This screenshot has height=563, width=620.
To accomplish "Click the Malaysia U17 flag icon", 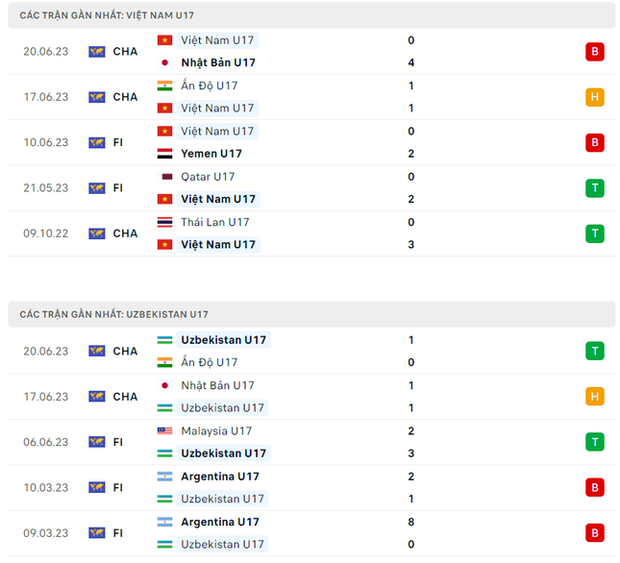I will point(165,431).
